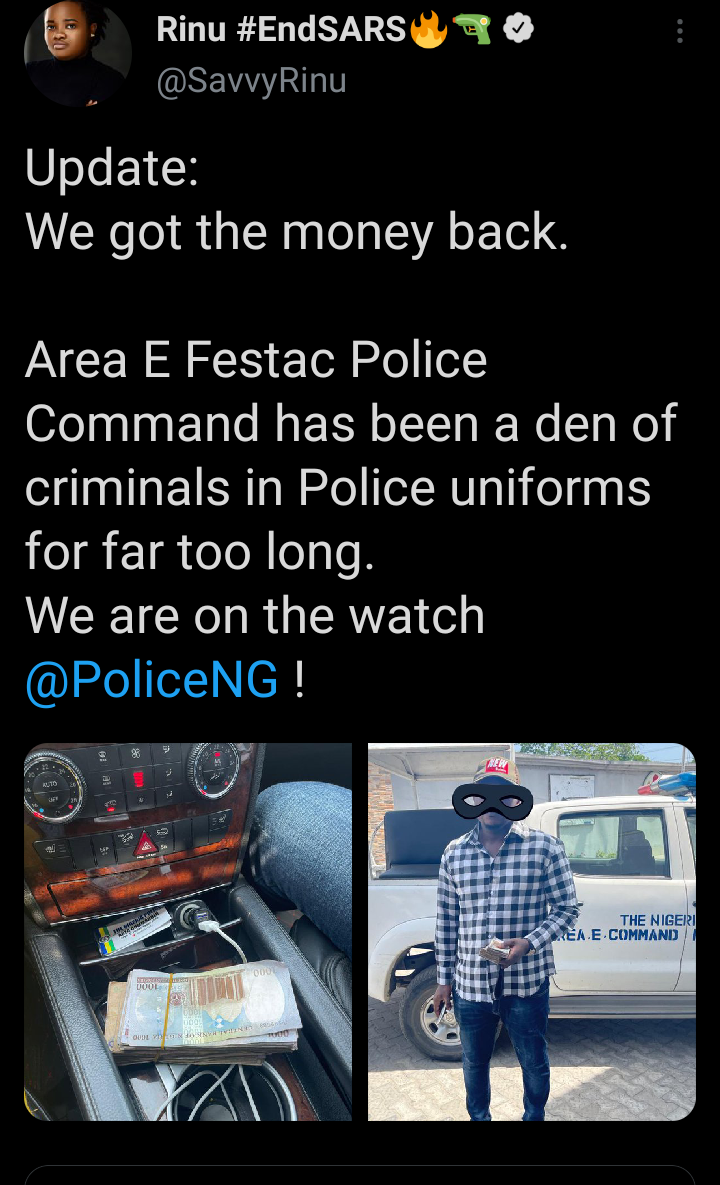Viewport: 720px width, 1185px height.
Task: Tap the red cap in right photo
Action: [x=496, y=771]
